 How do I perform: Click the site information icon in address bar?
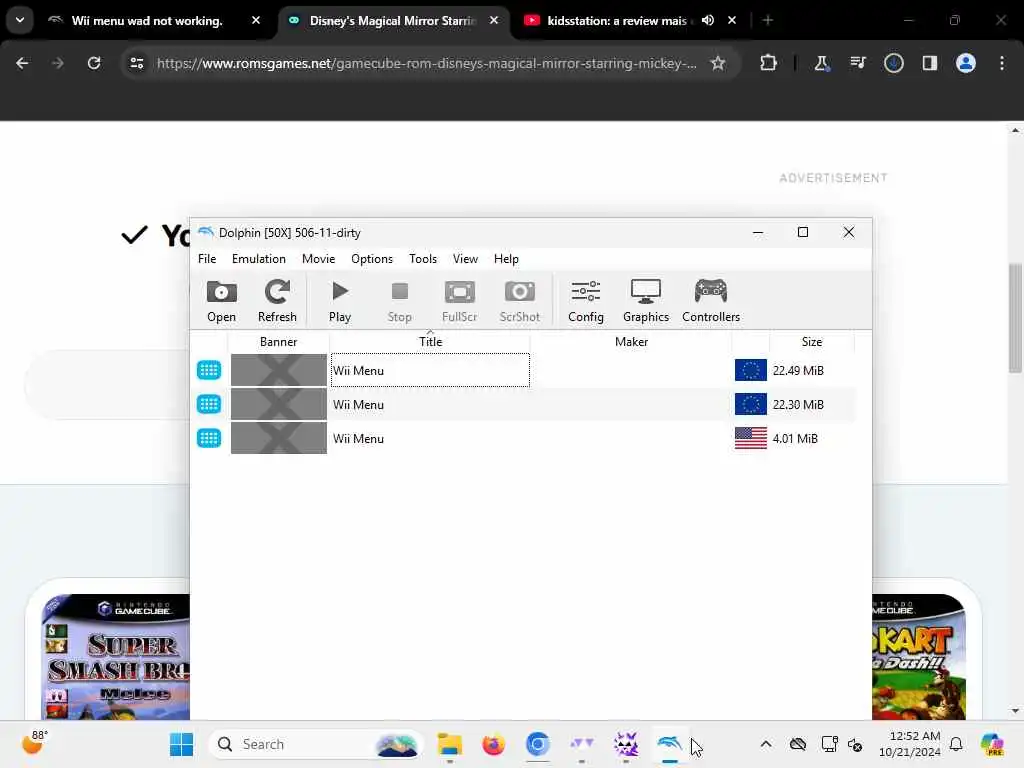pyautogui.click(x=136, y=63)
